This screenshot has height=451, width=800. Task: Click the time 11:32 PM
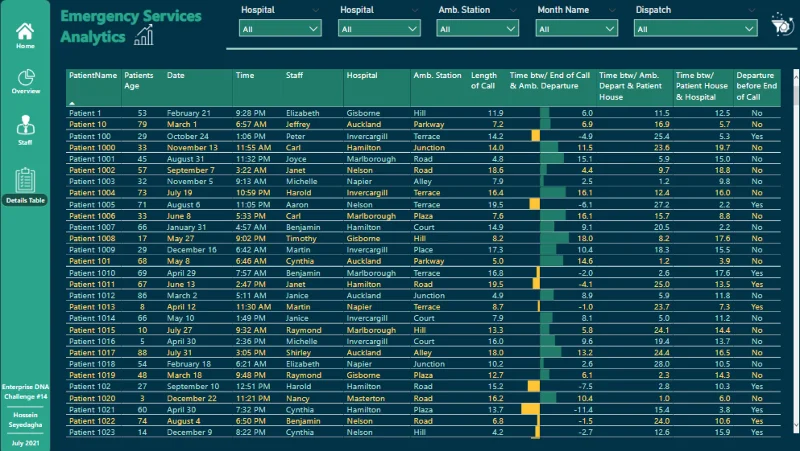(253, 159)
